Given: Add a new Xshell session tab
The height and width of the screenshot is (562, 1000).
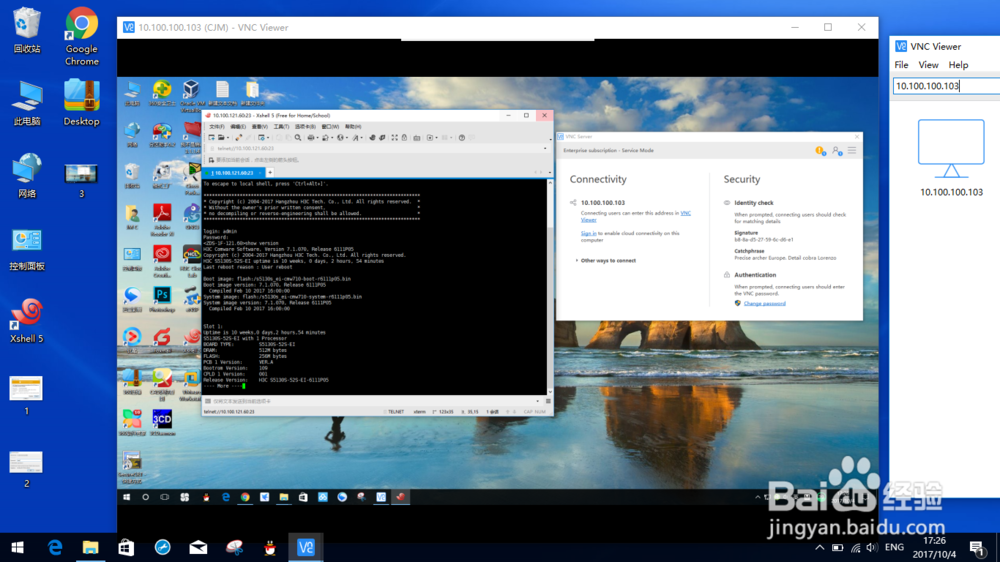Looking at the screenshot, I should click(270, 173).
